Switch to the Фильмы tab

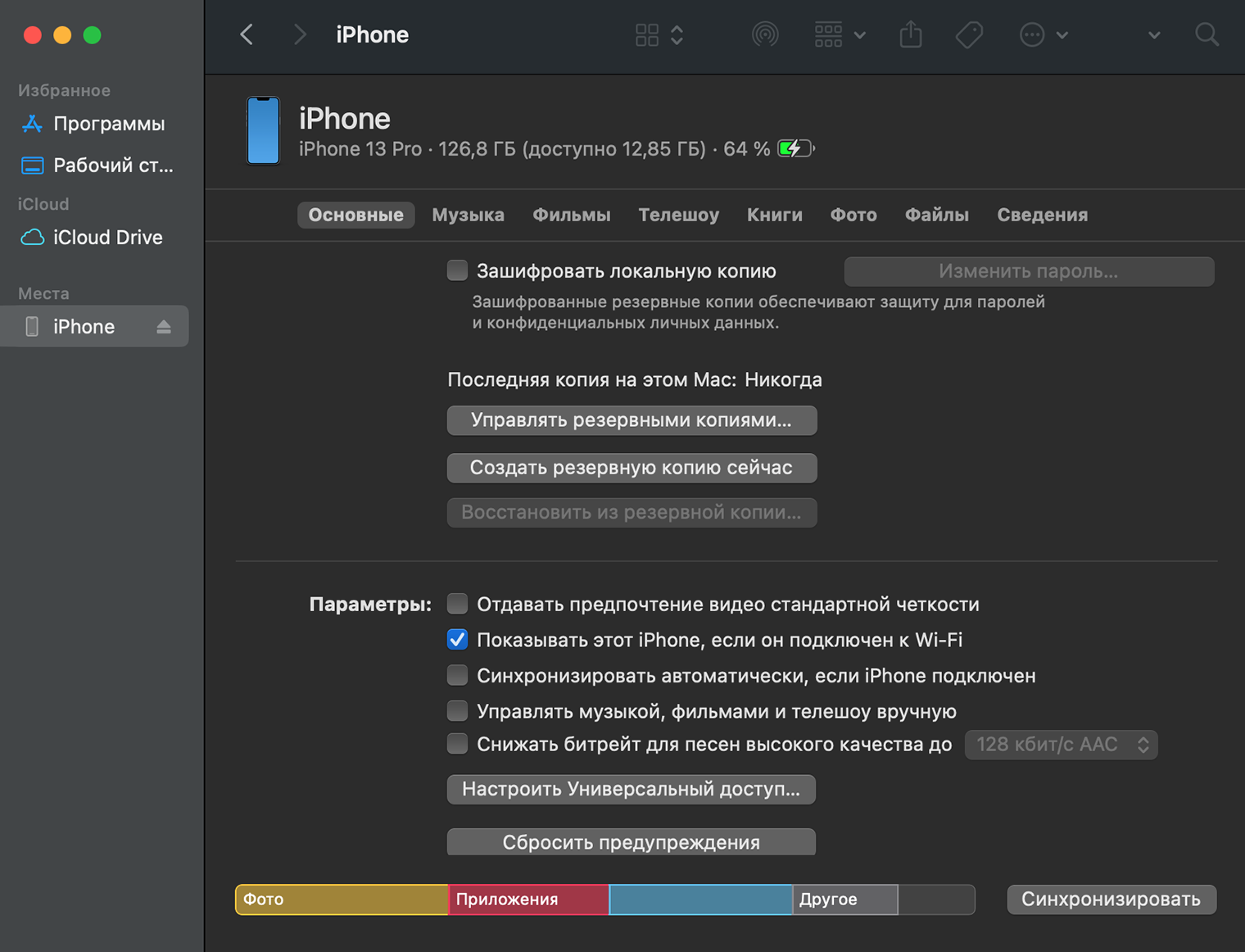[572, 215]
